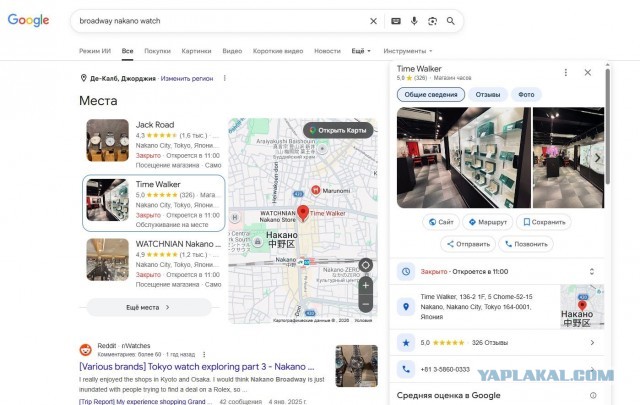
Task: Close the Time Walker details panel
Action: [587, 72]
